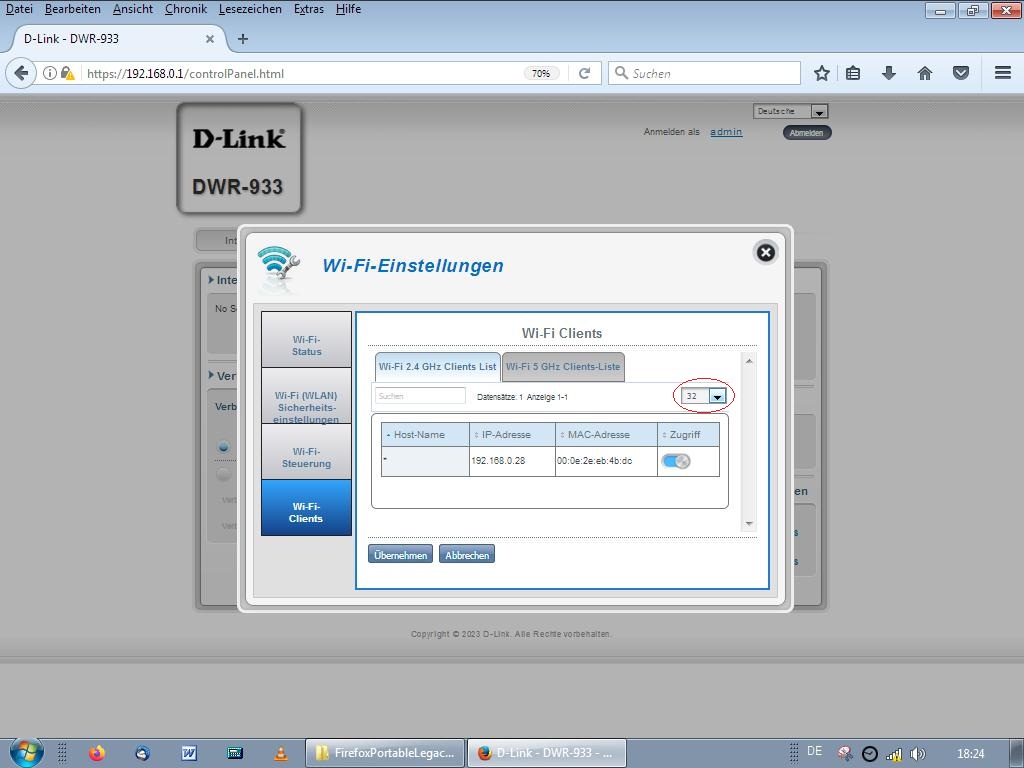Open the 32 records per page dropdown
1024x768 pixels.
point(703,396)
